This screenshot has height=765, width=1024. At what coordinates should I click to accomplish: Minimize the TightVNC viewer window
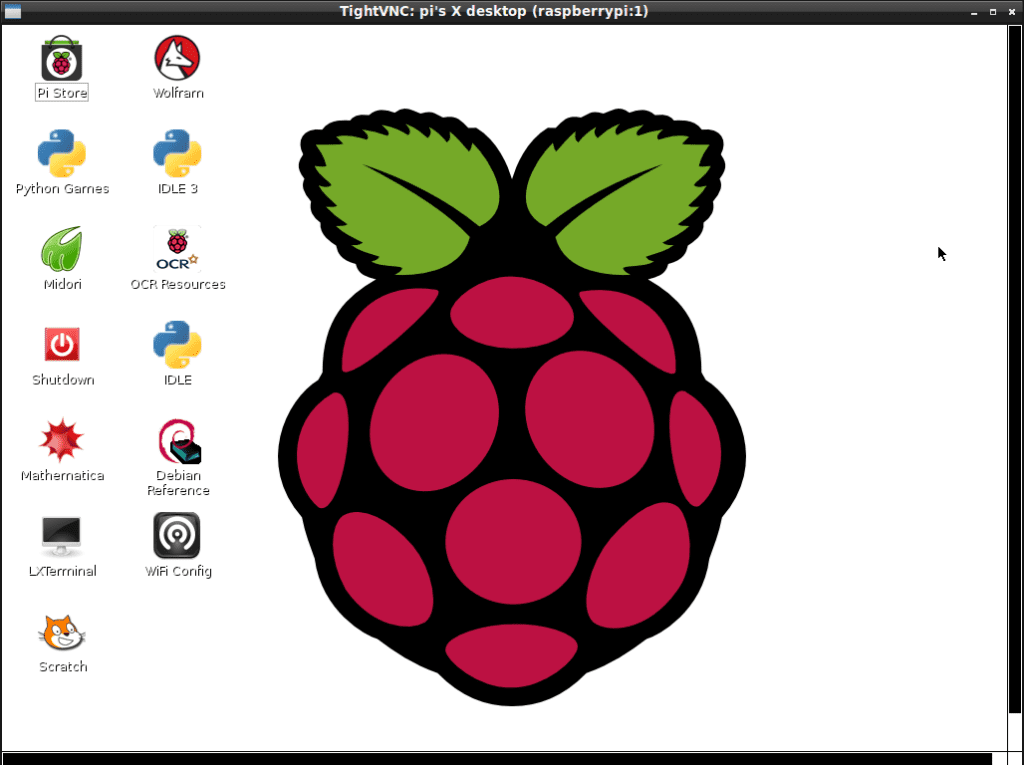click(973, 11)
